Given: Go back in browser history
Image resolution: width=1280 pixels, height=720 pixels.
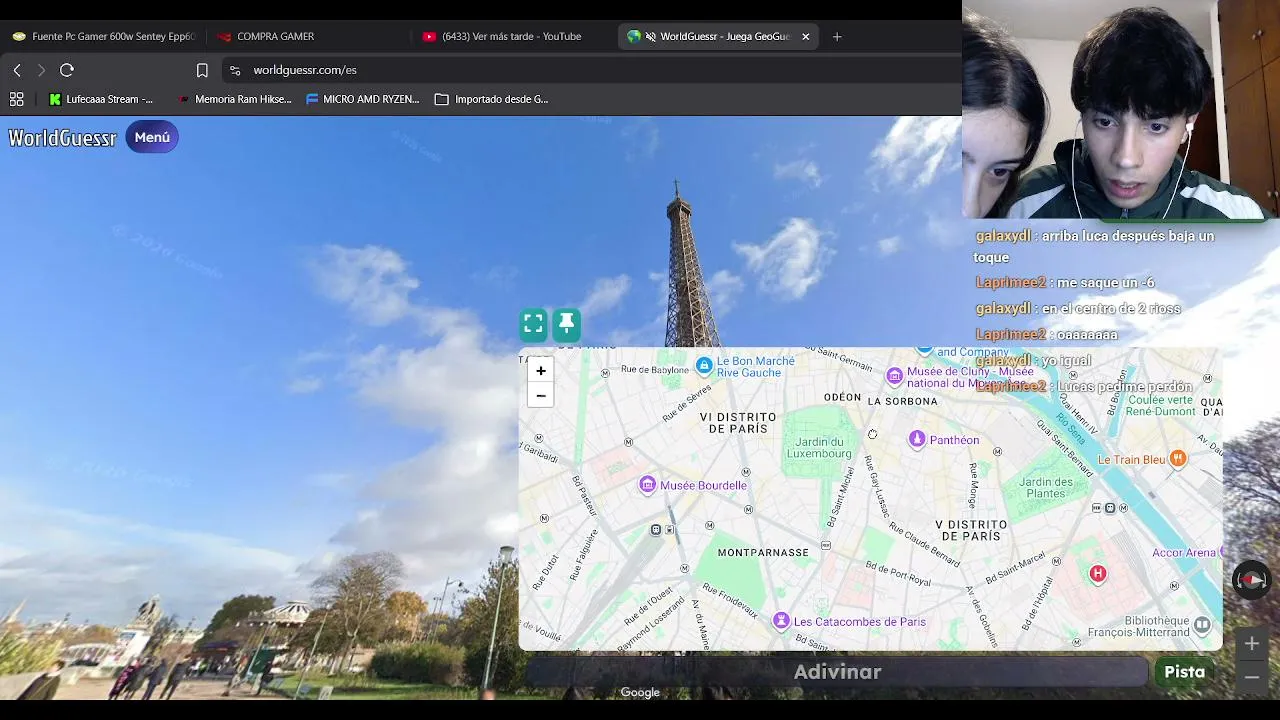Looking at the screenshot, I should click(x=17, y=70).
